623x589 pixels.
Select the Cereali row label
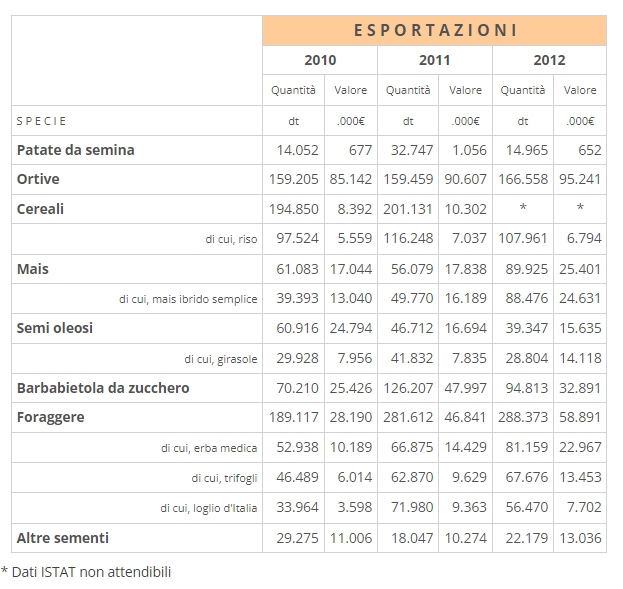point(41,209)
